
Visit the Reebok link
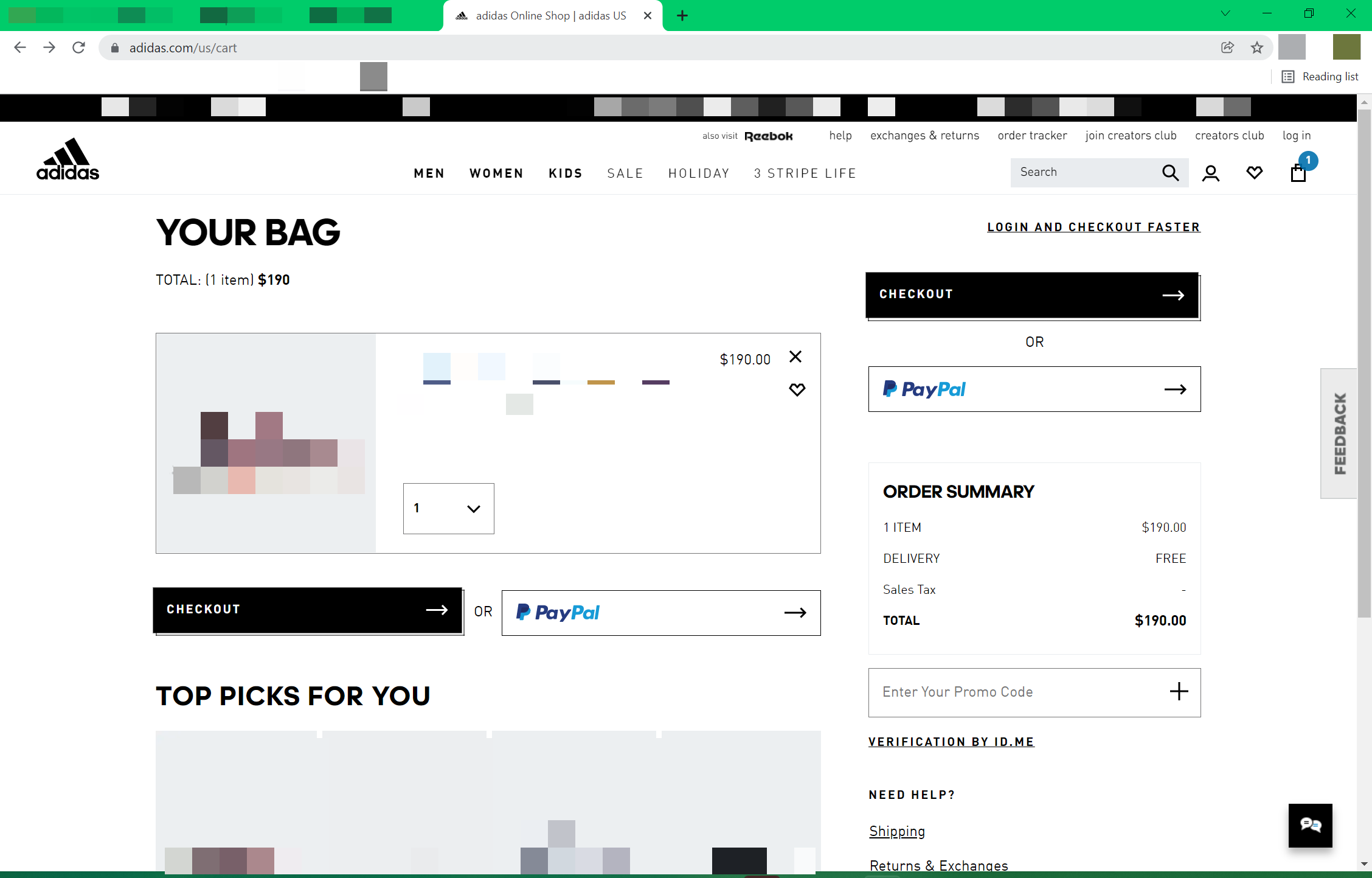[x=769, y=136]
